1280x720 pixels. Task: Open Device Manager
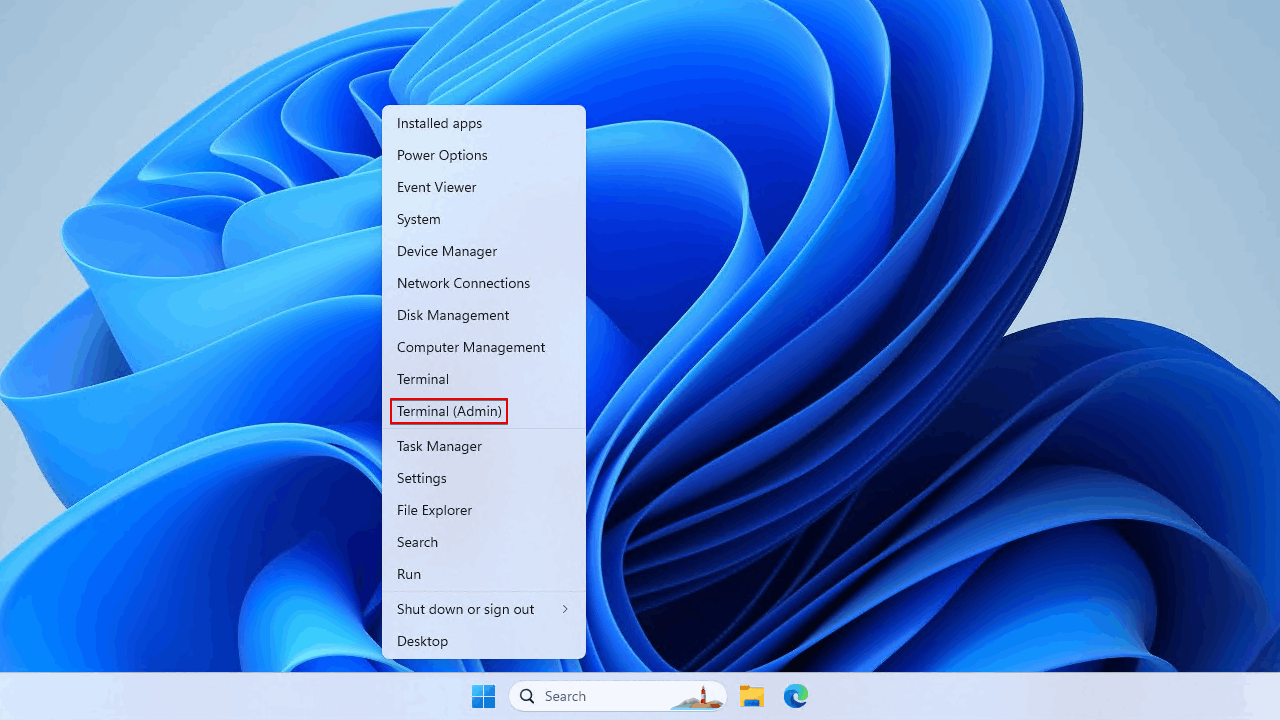447,251
